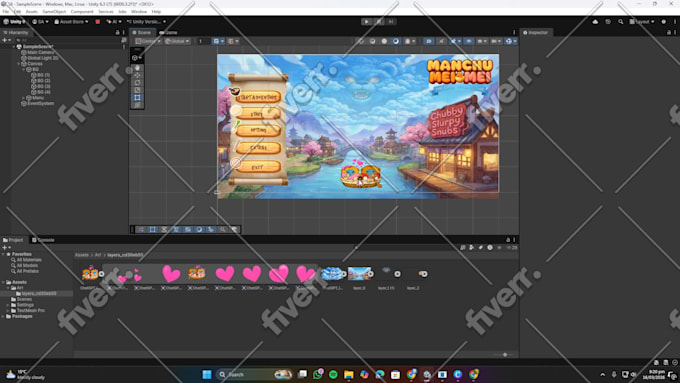Screen dimensions: 680x383
Task: Collapse the BG object in Hierarchy
Action: coord(23,69)
